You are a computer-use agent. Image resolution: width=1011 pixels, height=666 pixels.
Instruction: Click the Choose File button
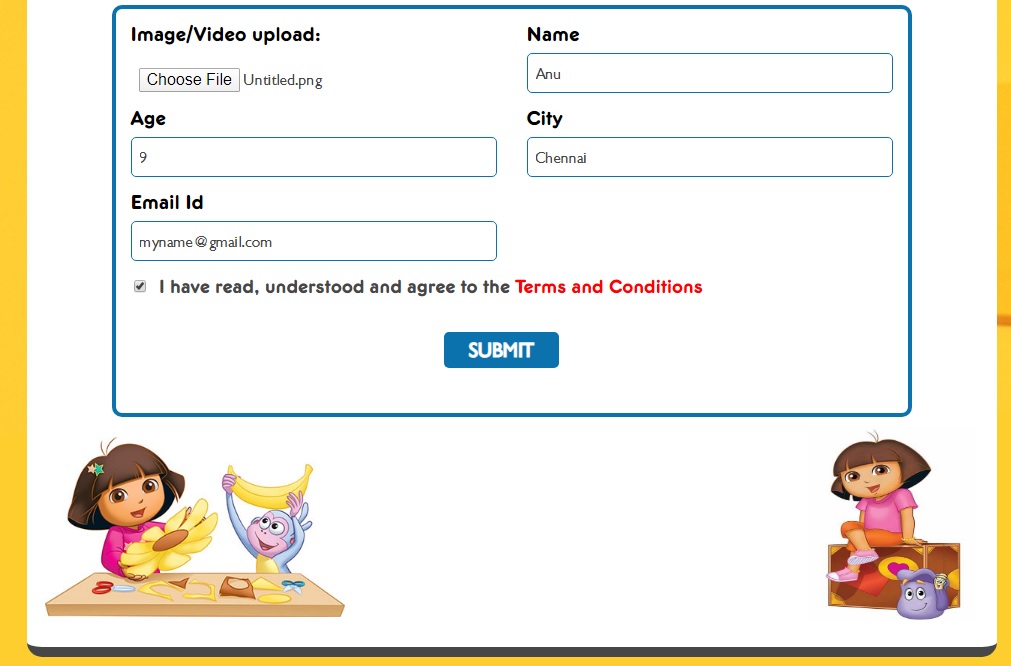pos(189,79)
